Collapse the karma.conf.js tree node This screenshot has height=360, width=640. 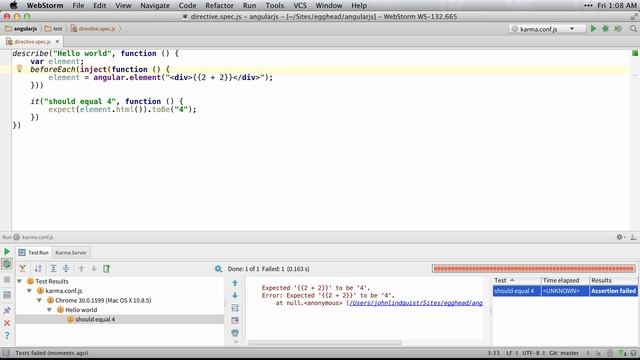coord(29,291)
